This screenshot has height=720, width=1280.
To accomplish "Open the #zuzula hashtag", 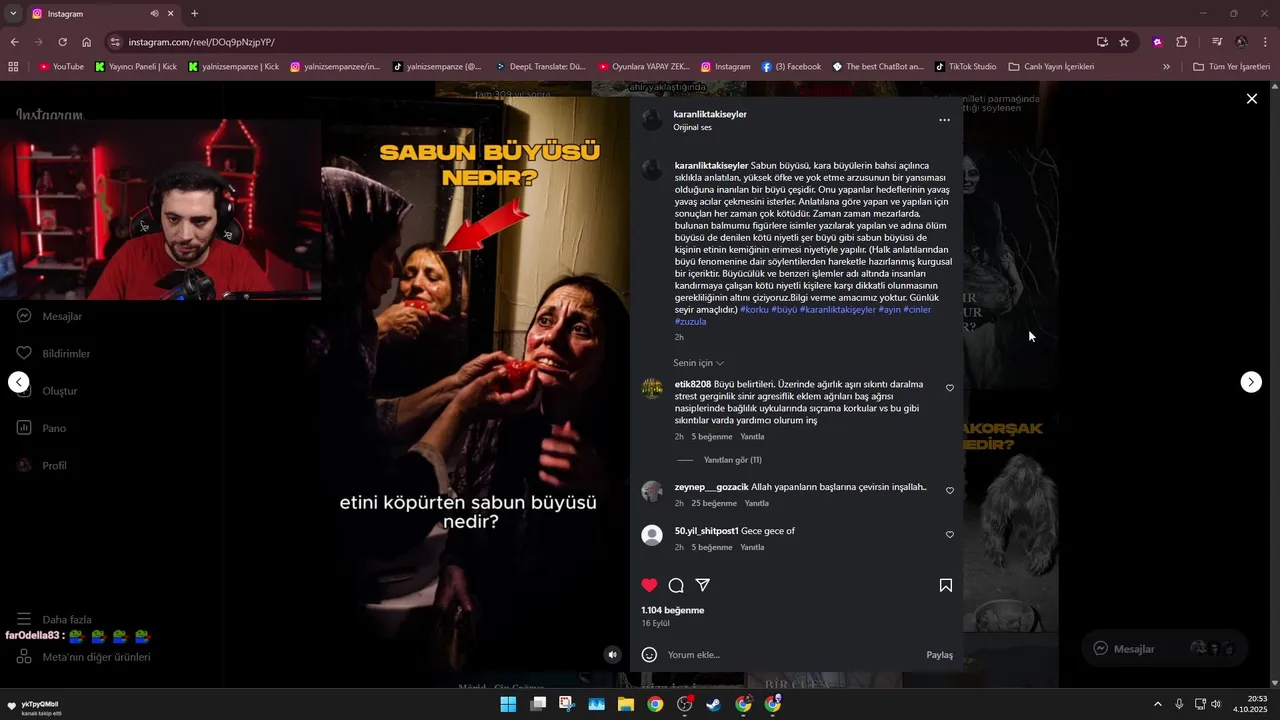I will pos(691,322).
